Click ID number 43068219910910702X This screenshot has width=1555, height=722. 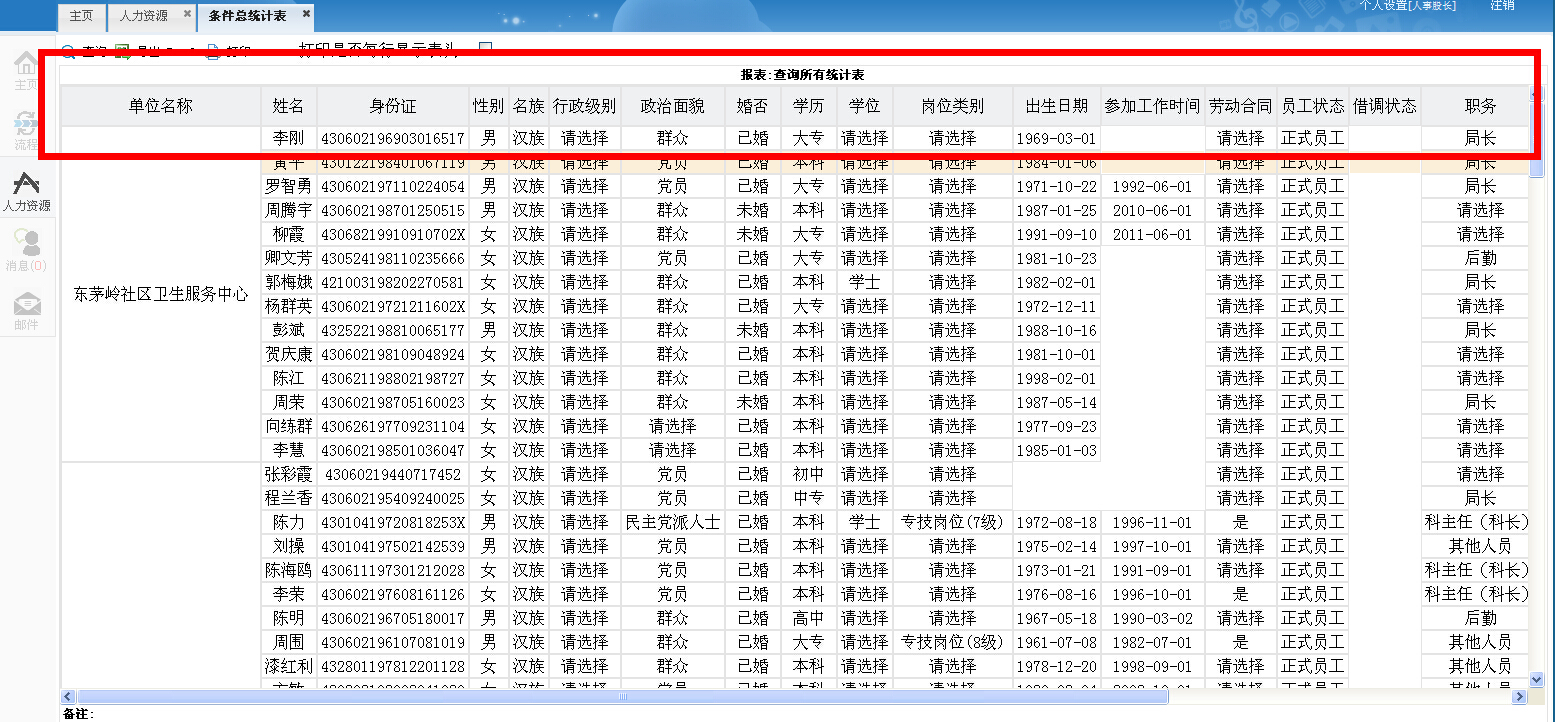click(x=393, y=234)
